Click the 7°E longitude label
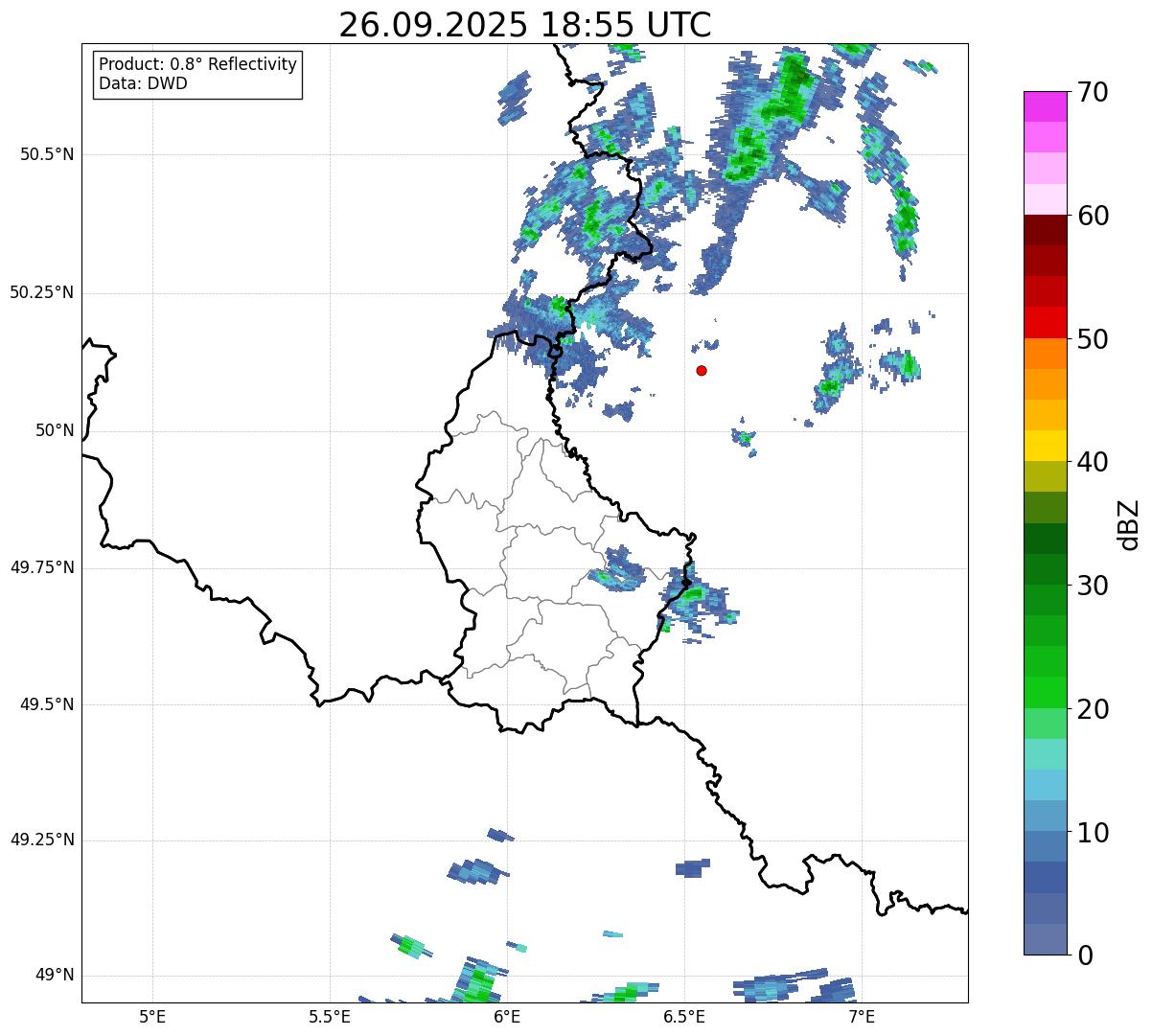Viewport: 1152px width, 1036px height. [x=862, y=1017]
